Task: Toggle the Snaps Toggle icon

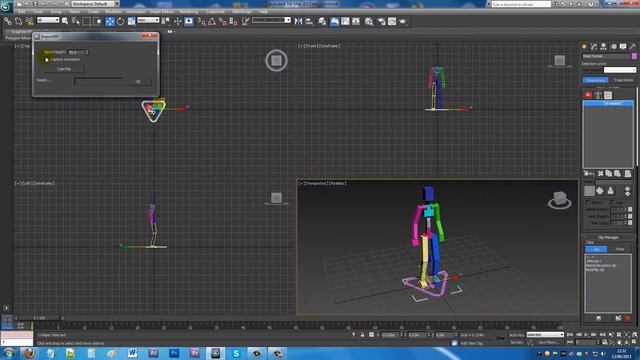Action: click(202, 21)
